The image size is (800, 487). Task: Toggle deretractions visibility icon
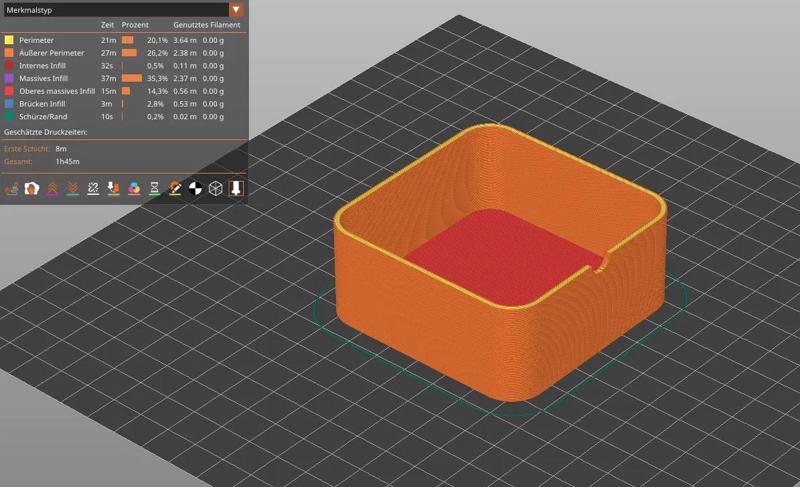pos(72,188)
